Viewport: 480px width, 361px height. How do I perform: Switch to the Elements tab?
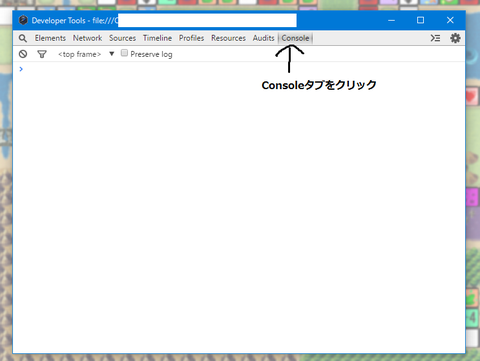tap(50, 38)
